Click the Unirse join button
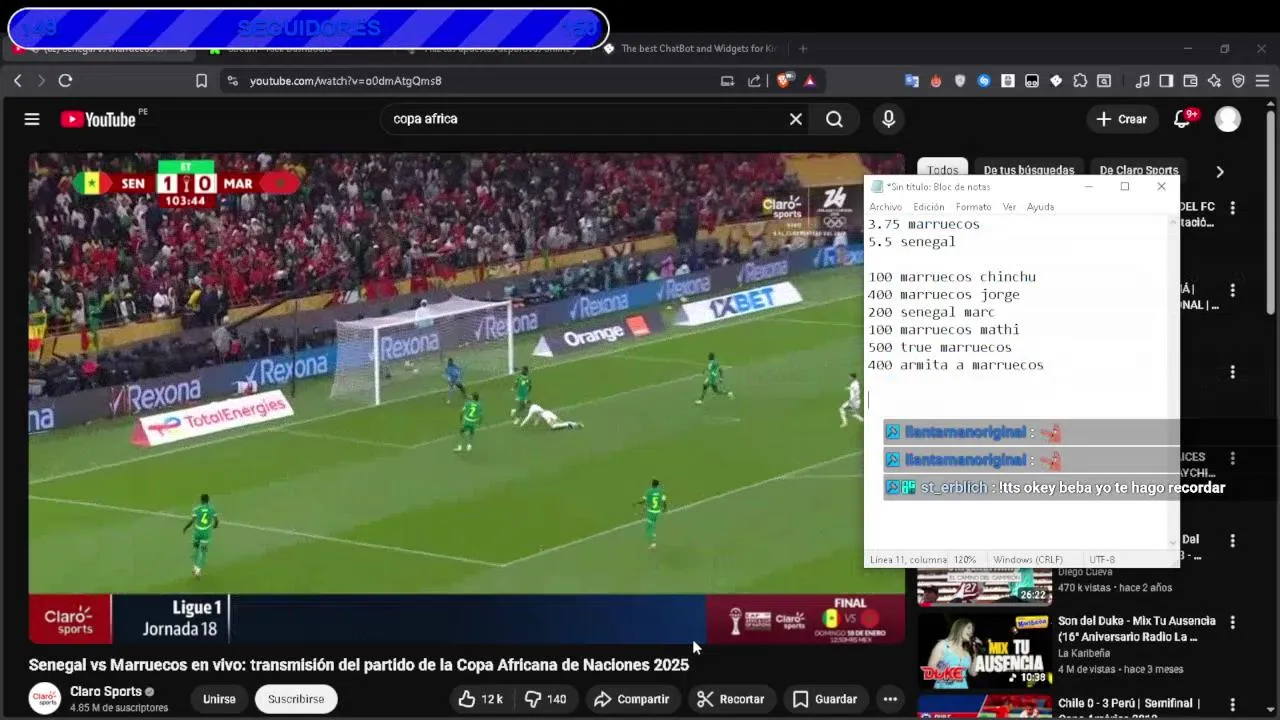1280x720 pixels. (219, 699)
